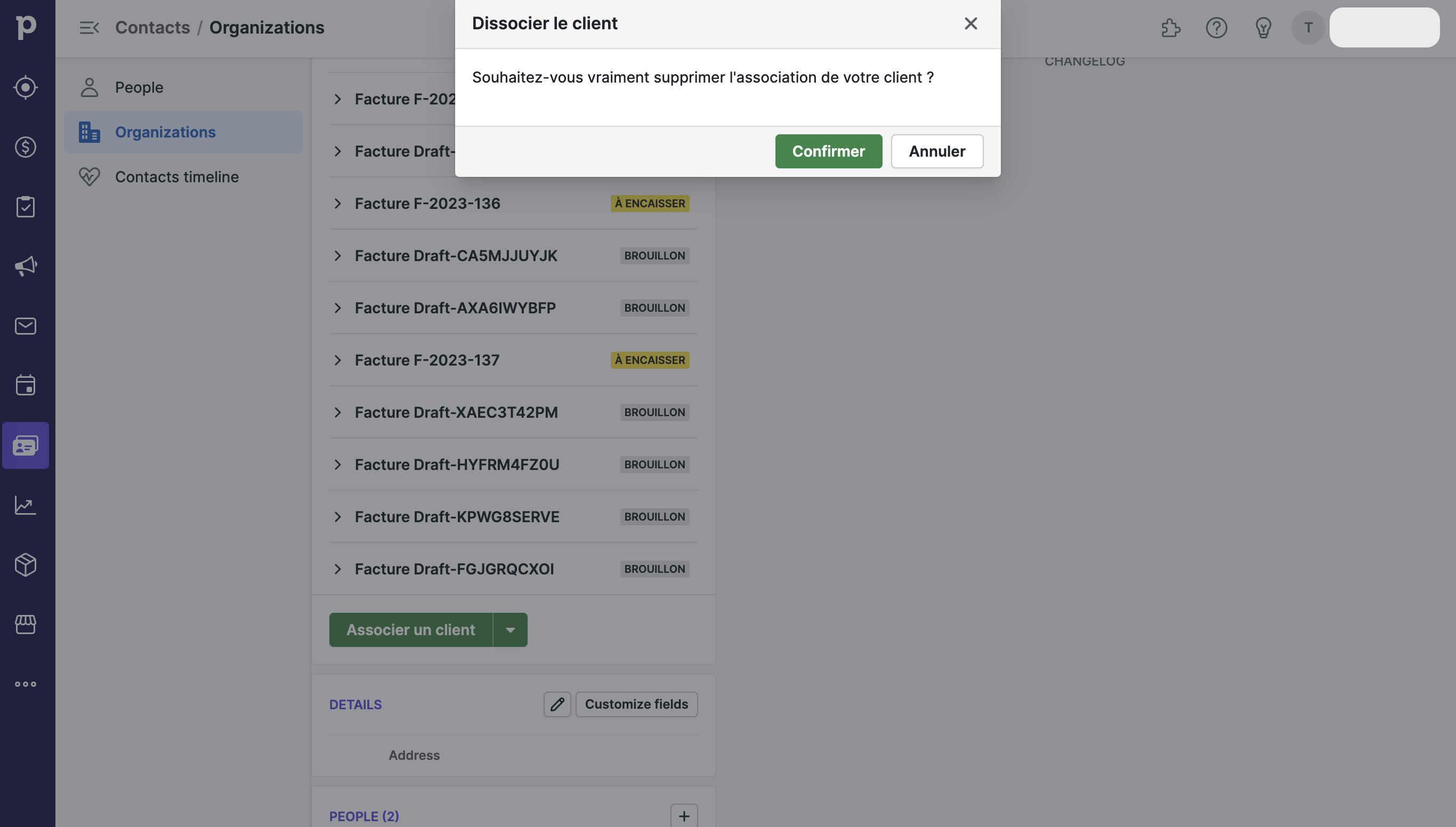The image size is (1456, 827).
Task: Click BROUILLON badge of Draft-XAEC3T42PM
Action: pyautogui.click(x=654, y=412)
